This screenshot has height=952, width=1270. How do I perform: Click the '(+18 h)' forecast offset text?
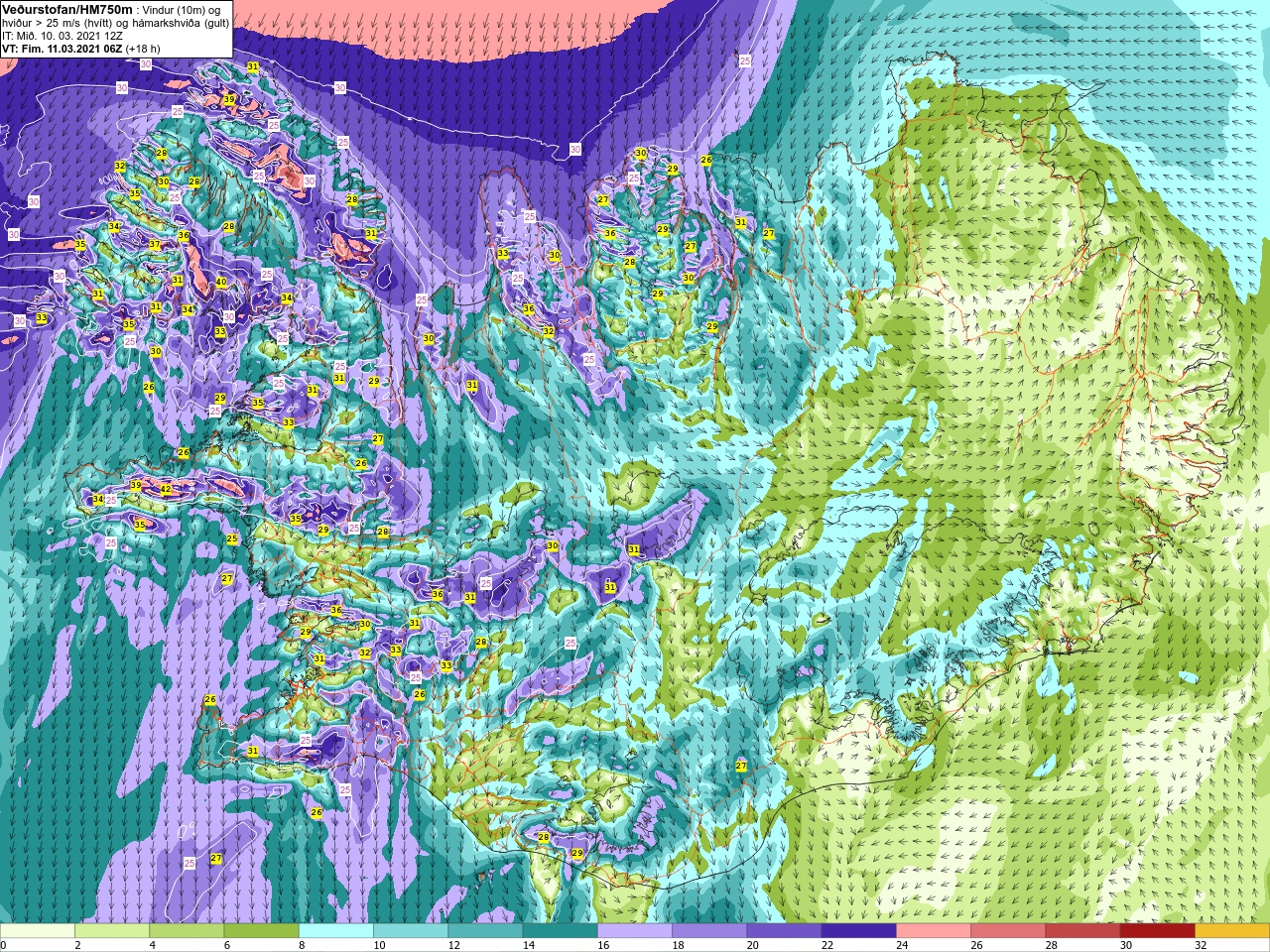[x=143, y=49]
